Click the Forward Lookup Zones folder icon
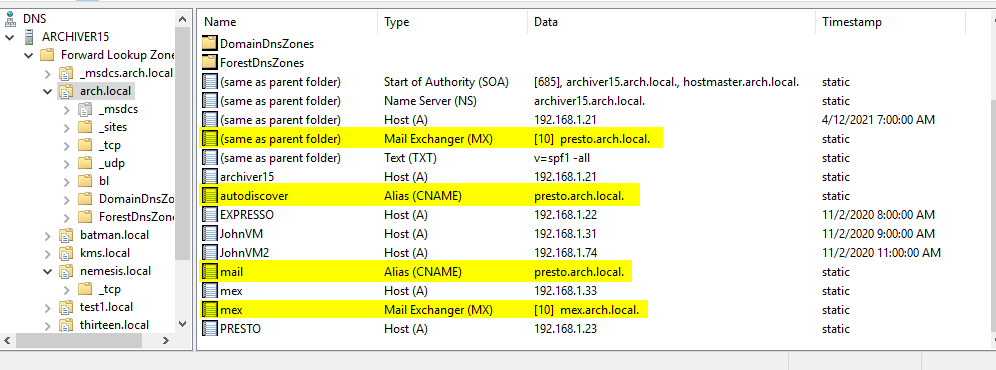 (47, 55)
